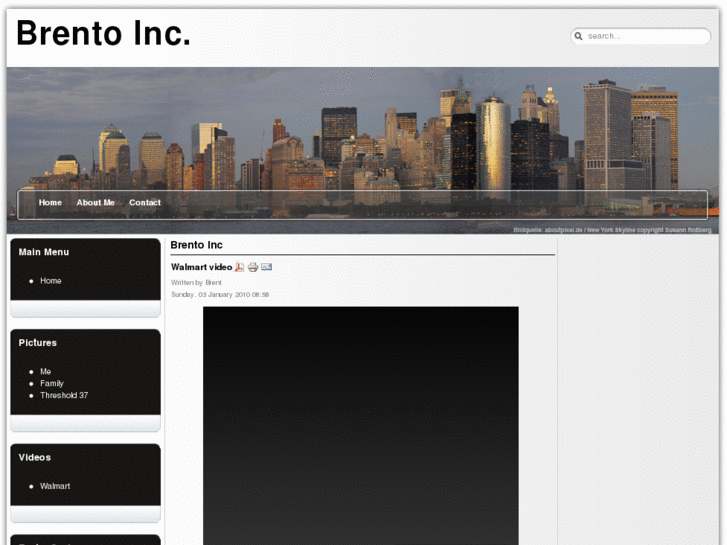Click the black video player area
This screenshot has width=727, height=545.
(x=361, y=425)
